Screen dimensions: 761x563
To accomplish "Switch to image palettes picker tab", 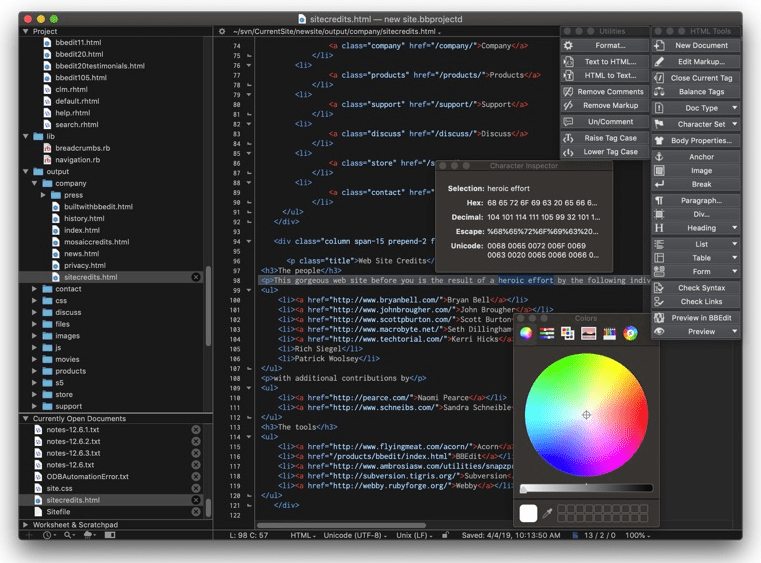I will [588, 333].
